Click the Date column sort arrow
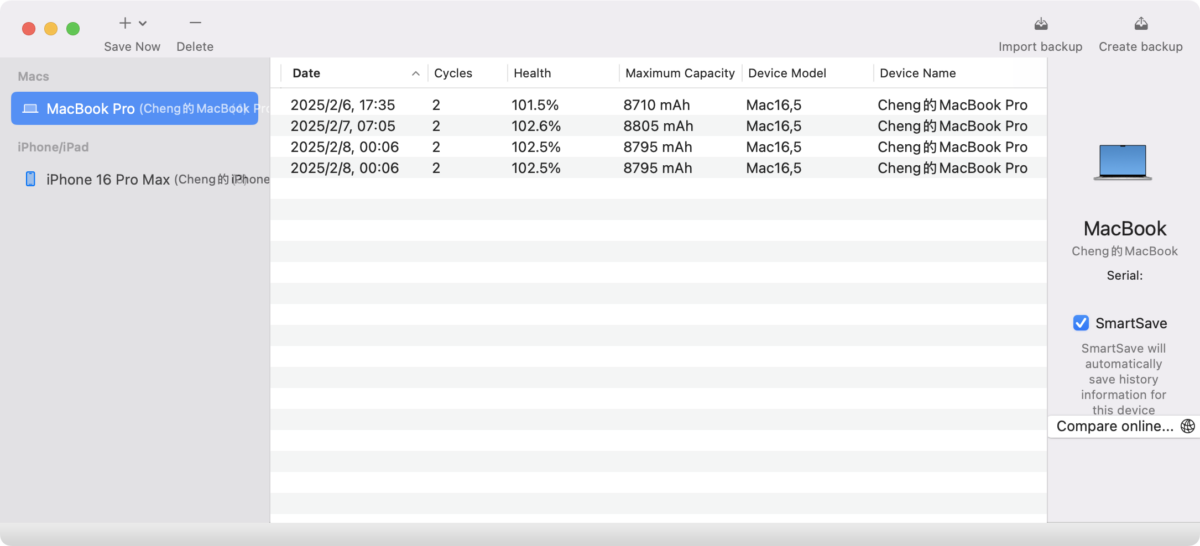 [x=416, y=74]
